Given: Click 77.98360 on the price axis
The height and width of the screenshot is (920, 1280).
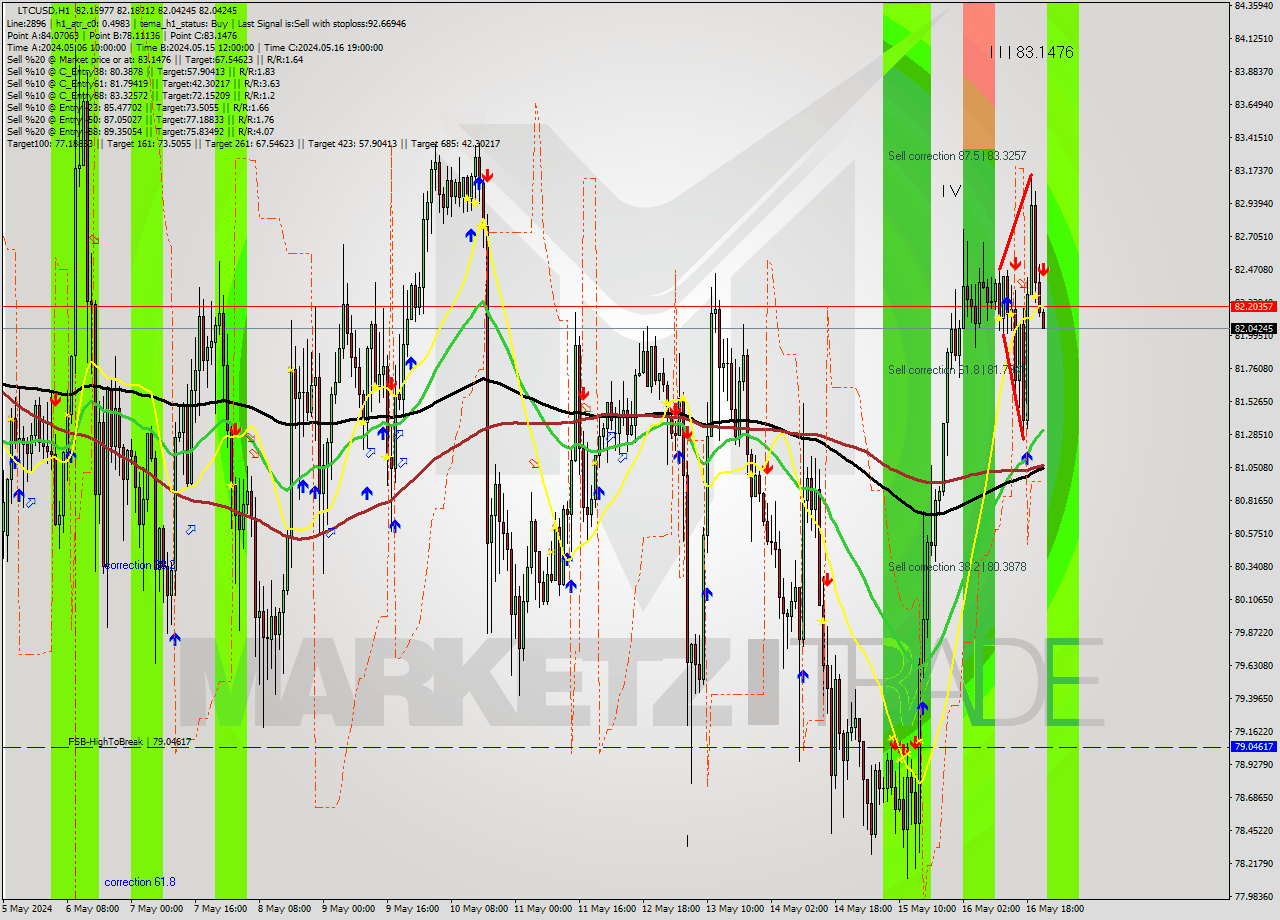Looking at the screenshot, I should tap(1254, 897).
